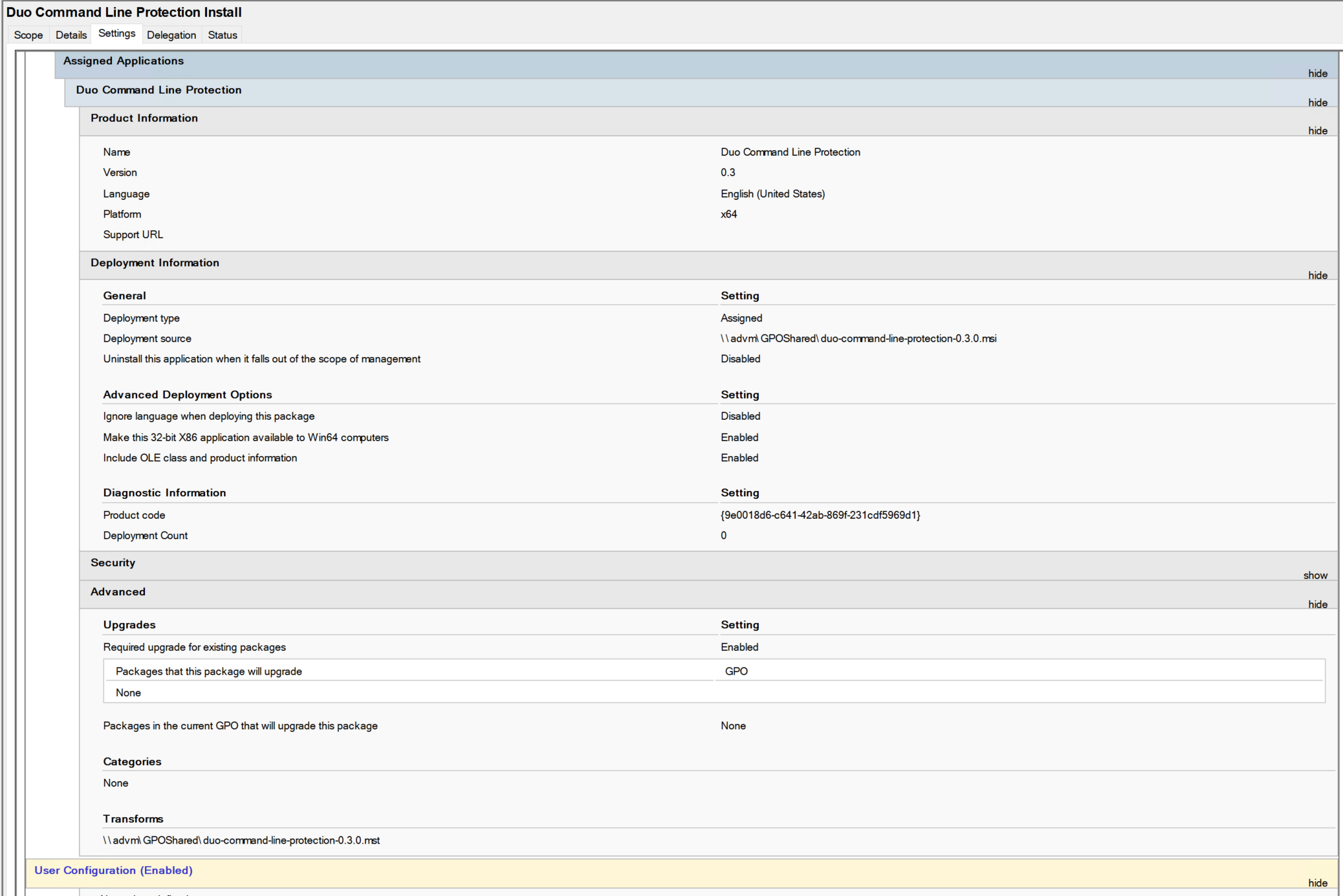This screenshot has height=896, width=1343.
Task: Collapse the Advanced section
Action: (1318, 604)
